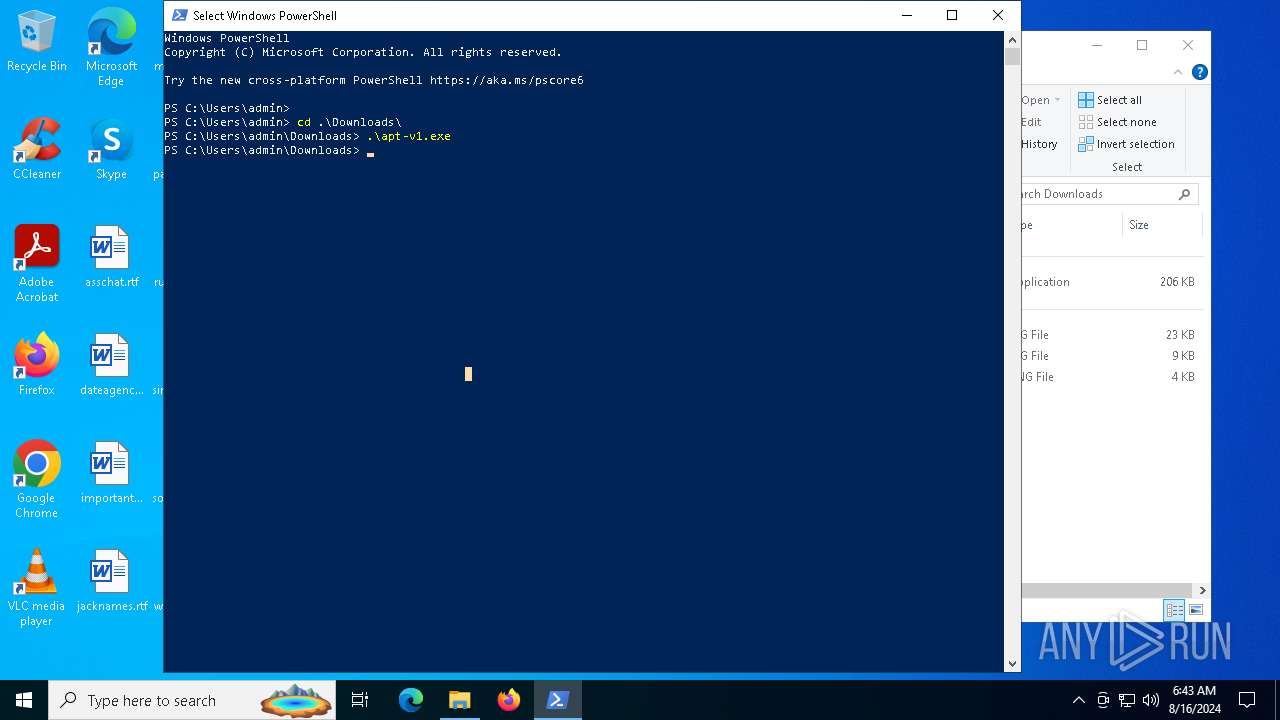The height and width of the screenshot is (720, 1280).
Task: Select the 206 KB application file row
Action: click(x=1110, y=282)
